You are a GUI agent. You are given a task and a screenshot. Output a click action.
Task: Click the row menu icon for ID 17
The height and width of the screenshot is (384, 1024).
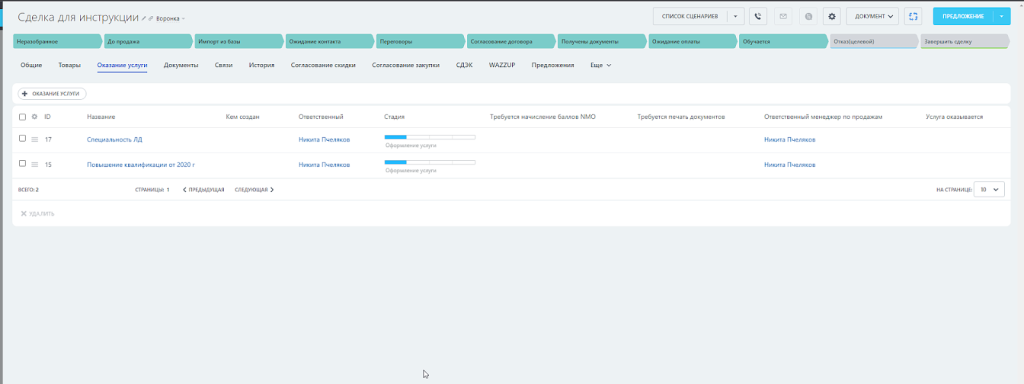pos(35,140)
